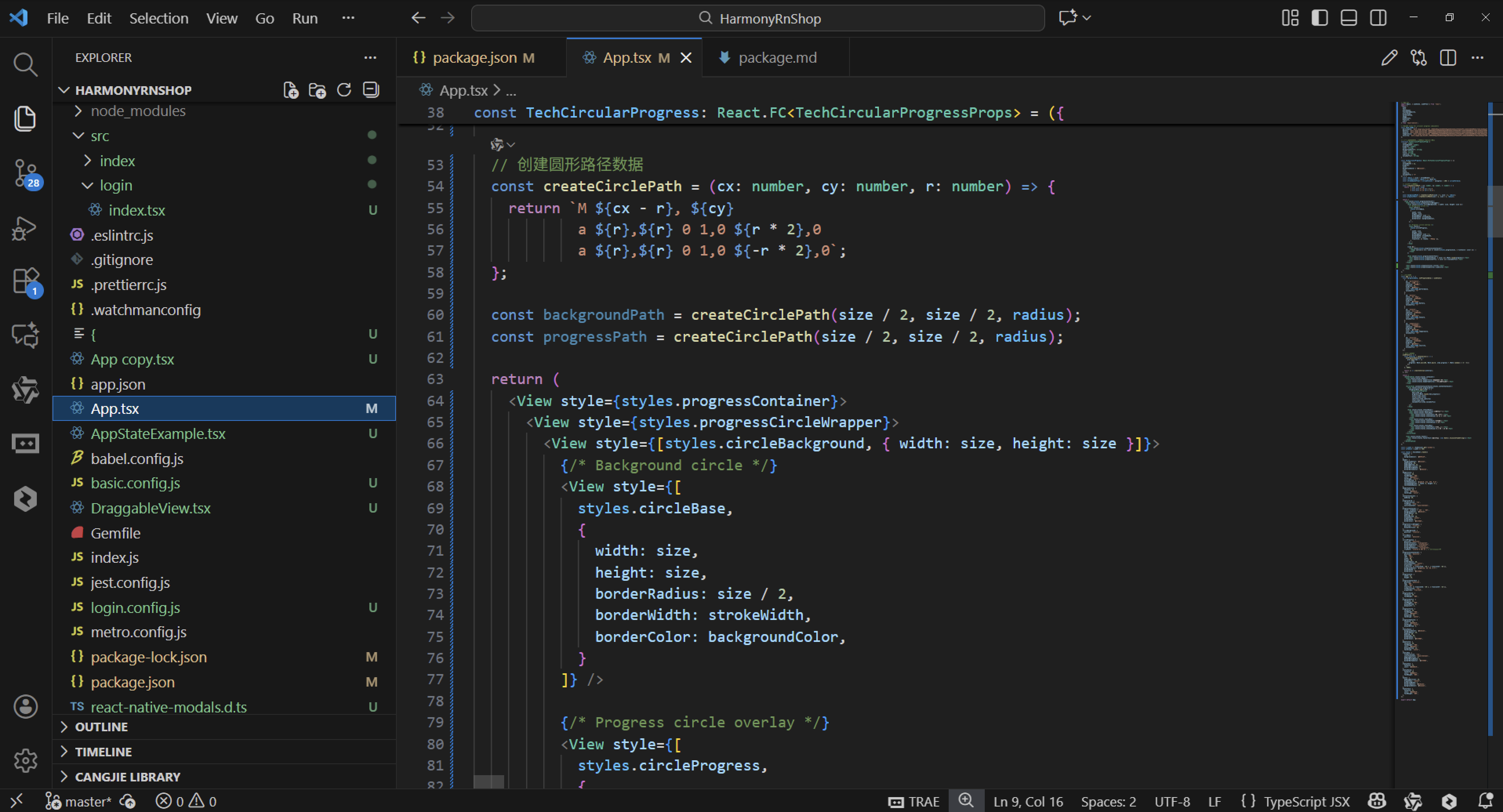This screenshot has height=812, width=1503.
Task: Expand the OUTLINE section
Action: [101, 727]
